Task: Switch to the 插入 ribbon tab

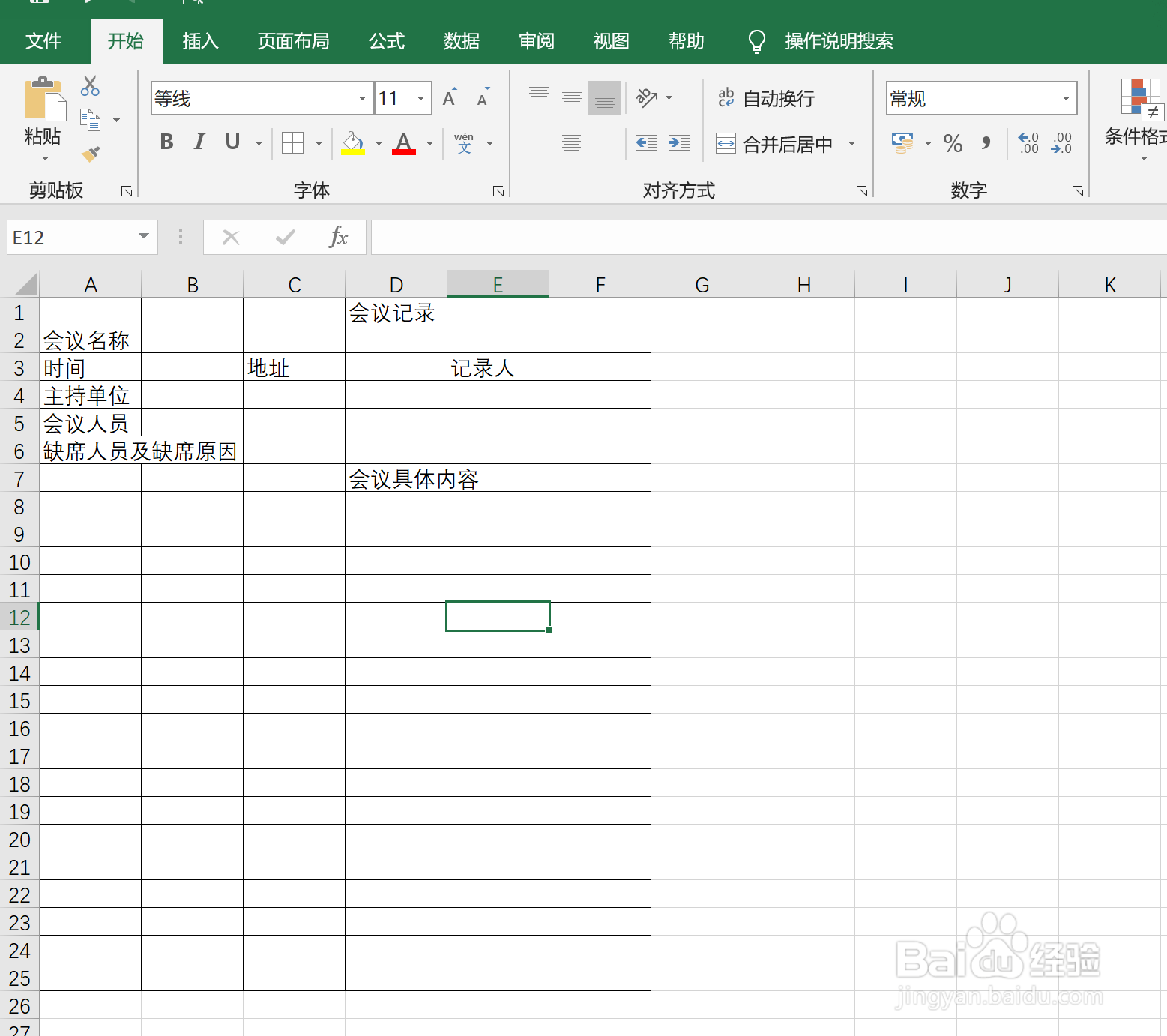Action: pyautogui.click(x=199, y=41)
